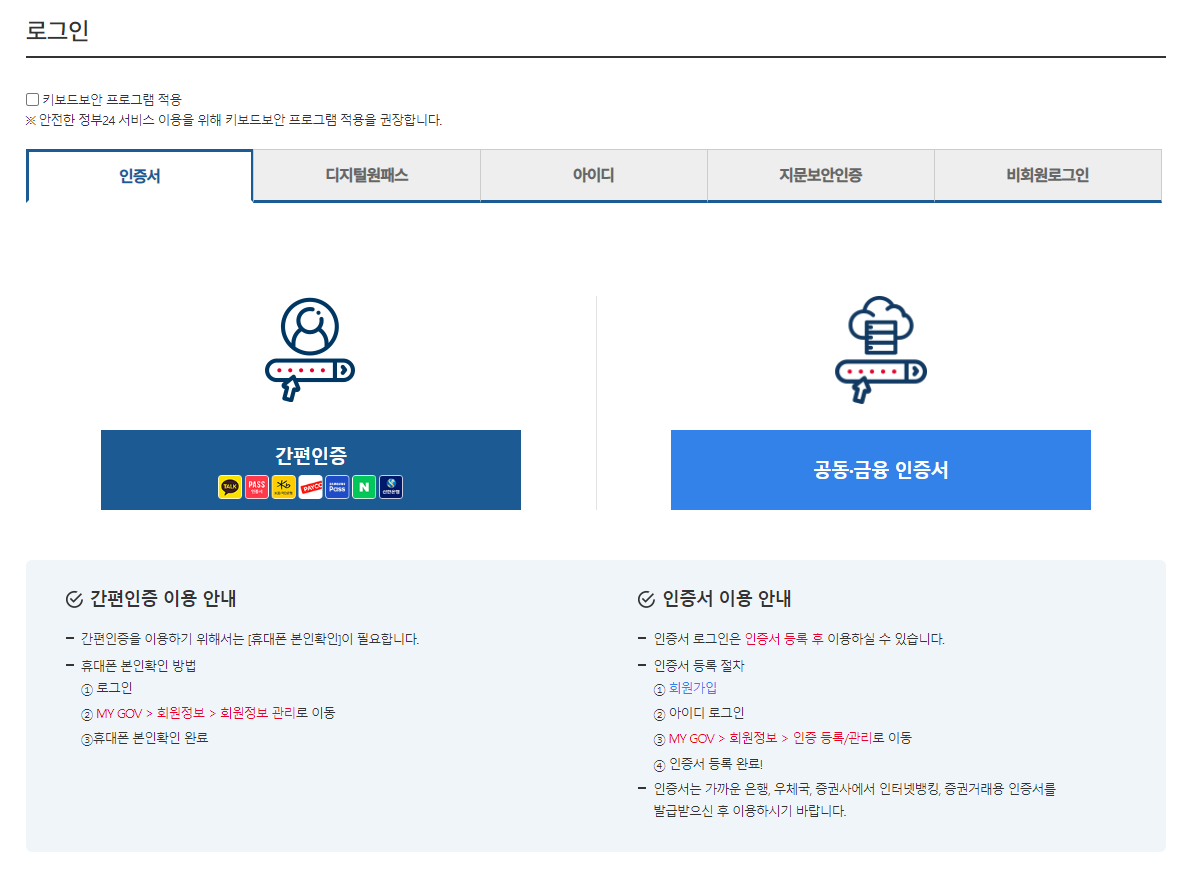Open the 회원가입 link
Viewport: 1196px width, 876px height.
coord(693,688)
